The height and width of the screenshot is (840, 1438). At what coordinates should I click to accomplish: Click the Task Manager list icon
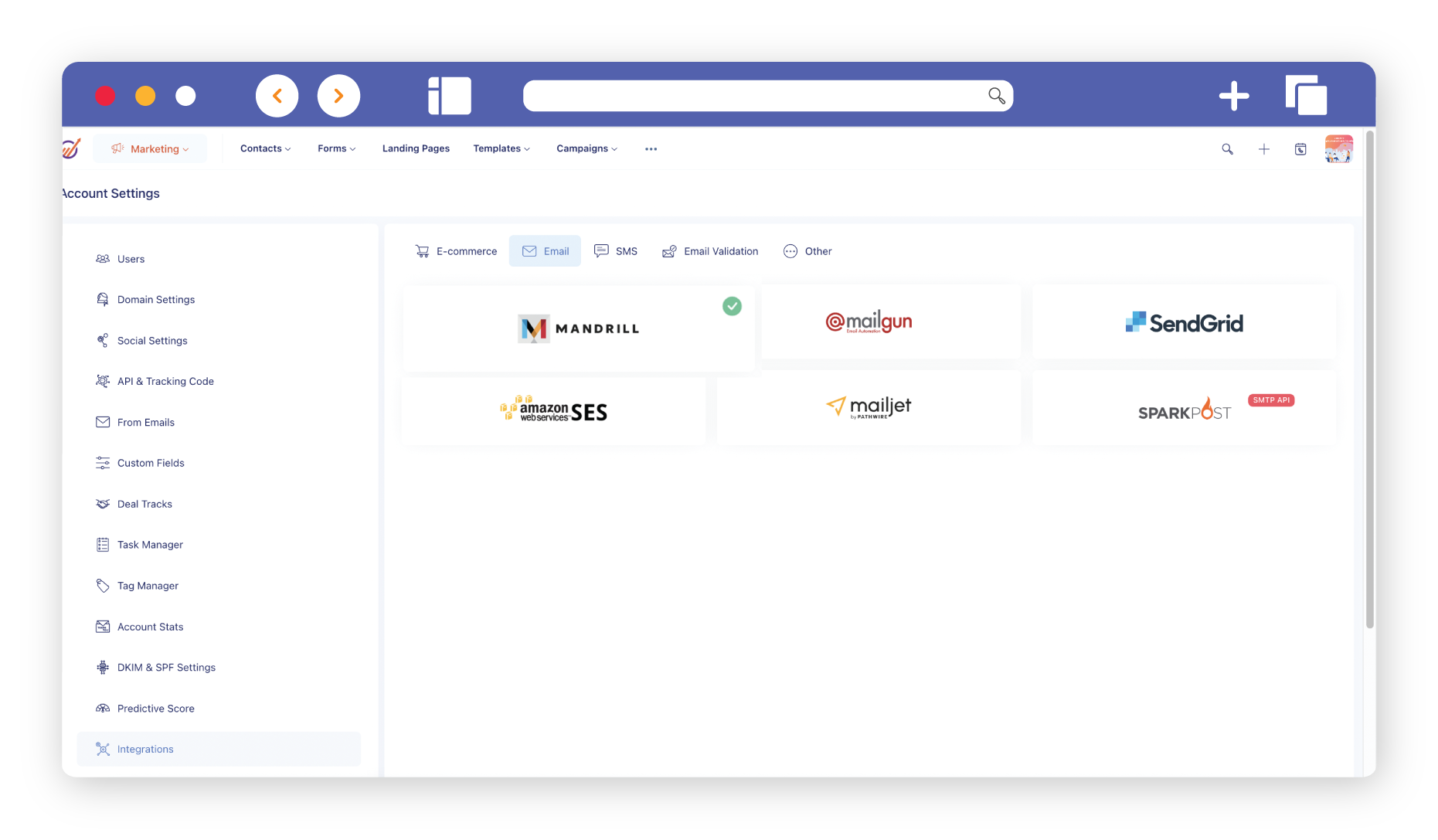[103, 545]
